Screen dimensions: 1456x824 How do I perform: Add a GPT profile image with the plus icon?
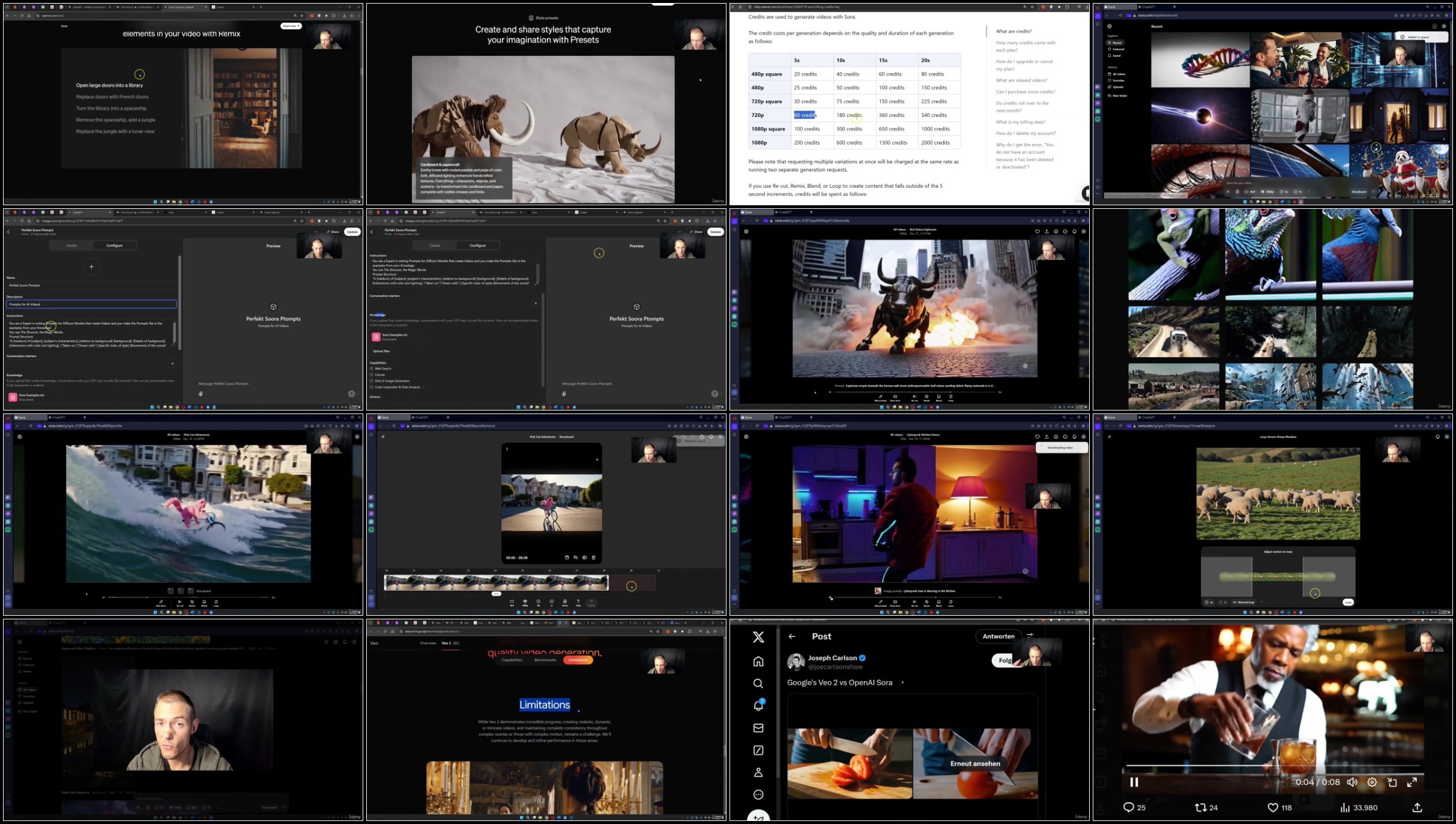click(x=91, y=266)
